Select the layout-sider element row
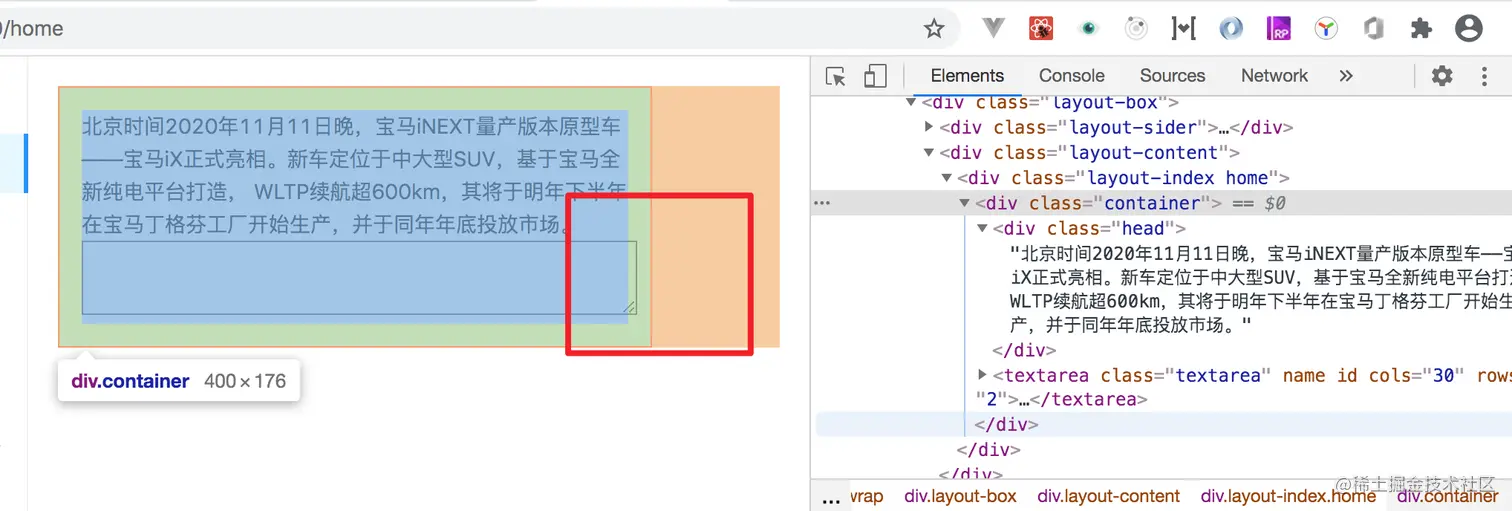This screenshot has height=511, width=1512. coord(1117,127)
